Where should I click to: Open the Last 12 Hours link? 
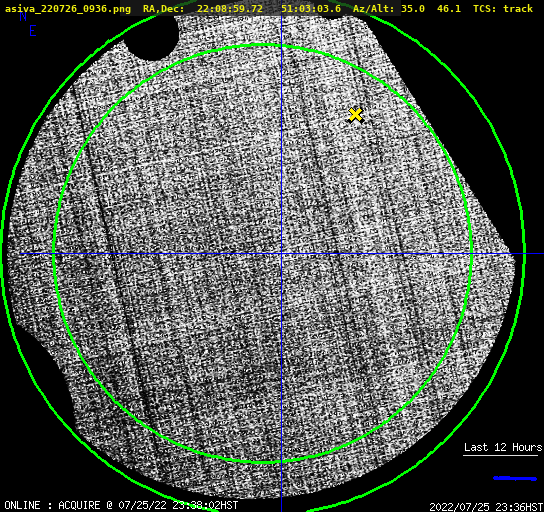click(503, 447)
